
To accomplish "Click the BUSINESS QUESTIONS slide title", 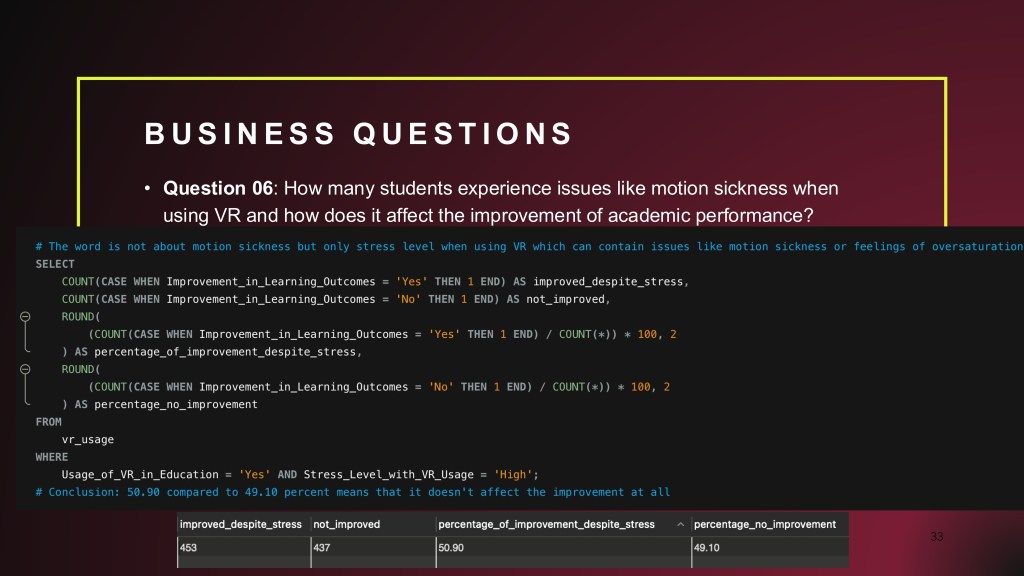I will (358, 134).
